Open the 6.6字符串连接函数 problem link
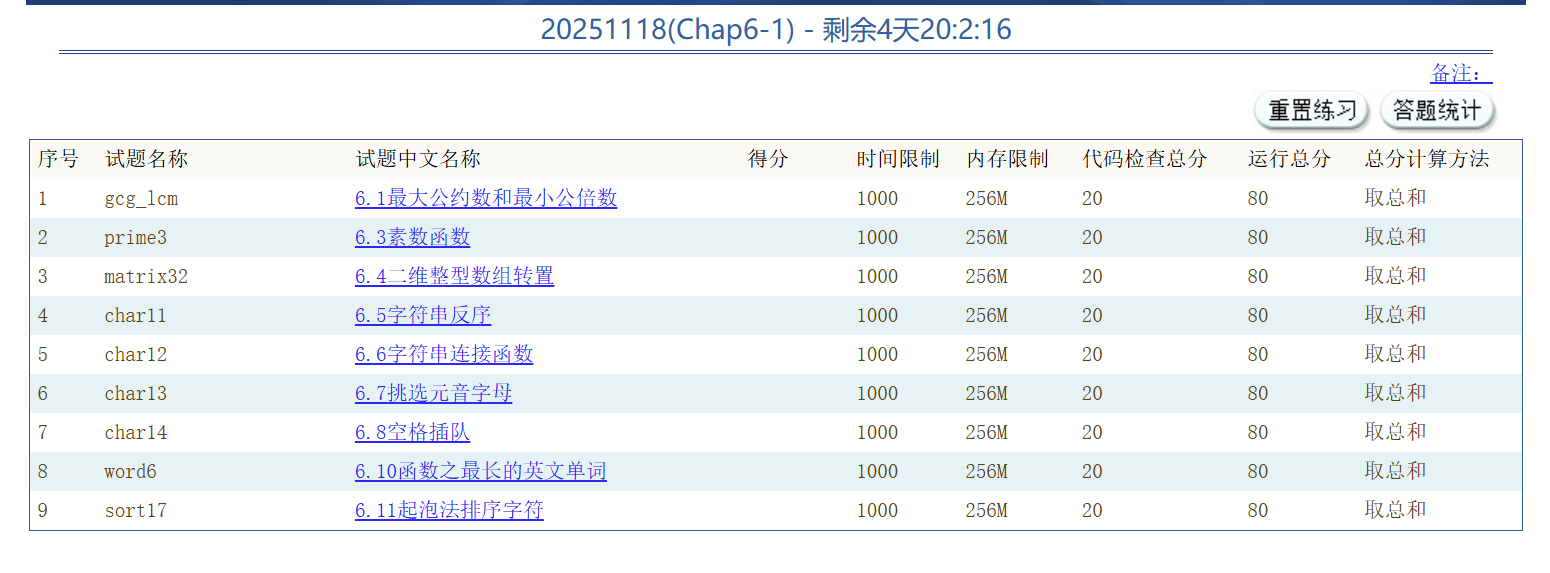 (444, 354)
